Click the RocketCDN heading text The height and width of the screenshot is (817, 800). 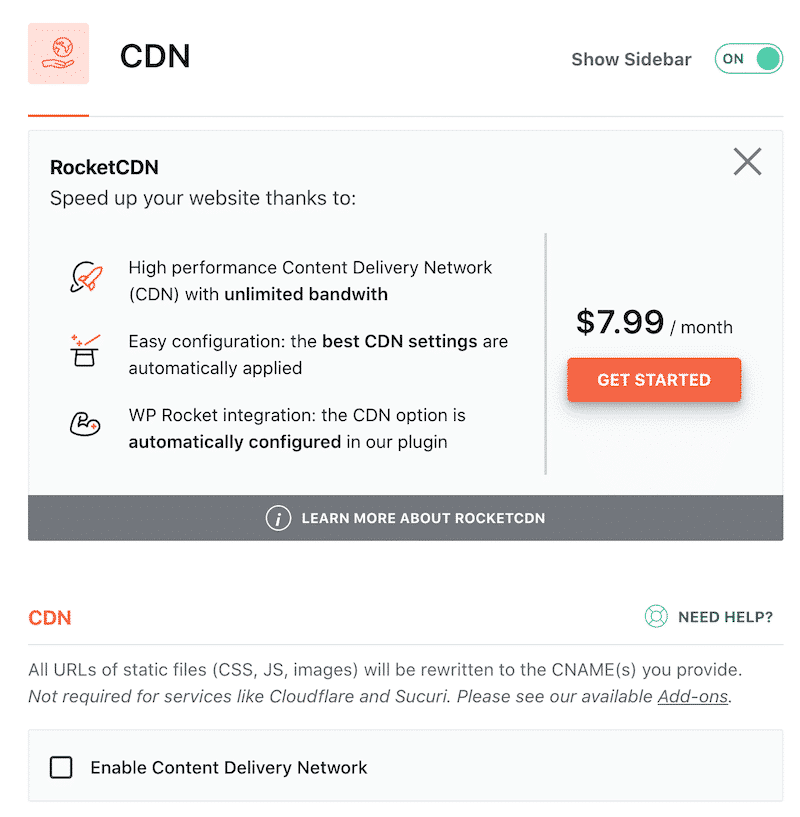[x=104, y=167]
